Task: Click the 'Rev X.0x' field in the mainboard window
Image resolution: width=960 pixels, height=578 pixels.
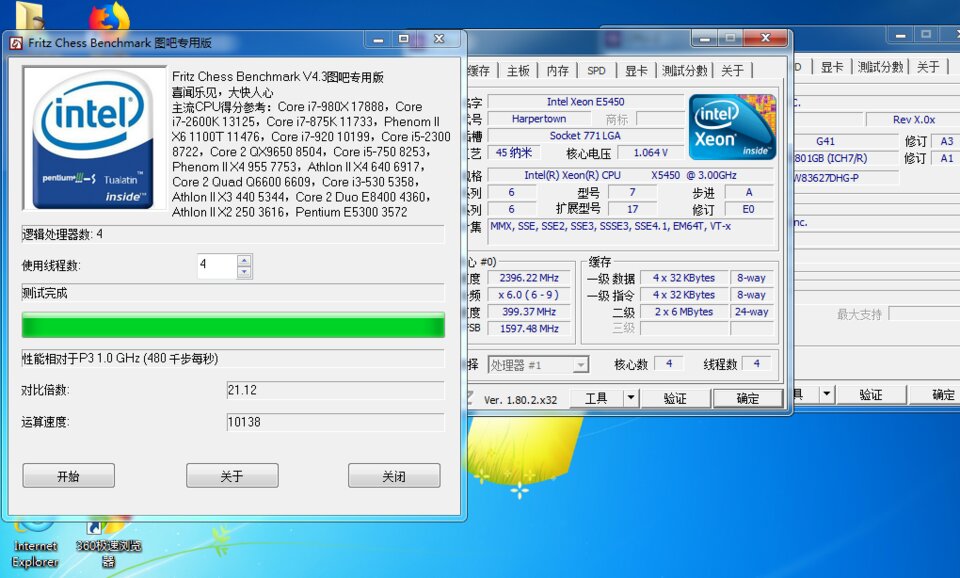Action: 913,119
